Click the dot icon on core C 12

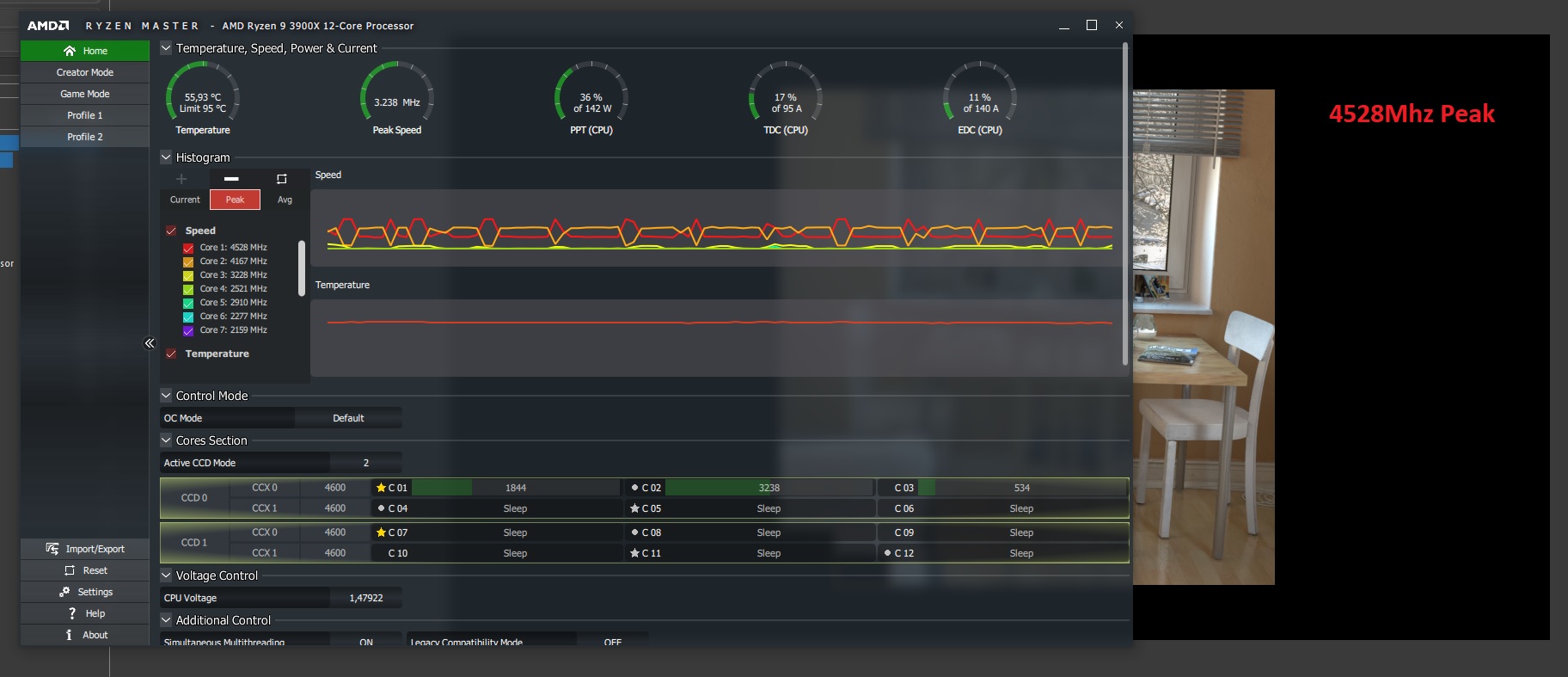click(887, 553)
